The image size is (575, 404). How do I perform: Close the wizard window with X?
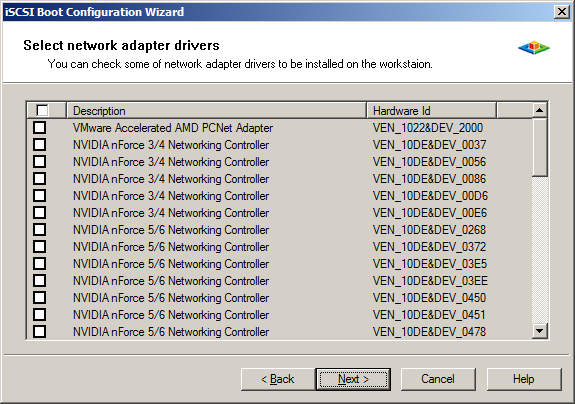562,12
